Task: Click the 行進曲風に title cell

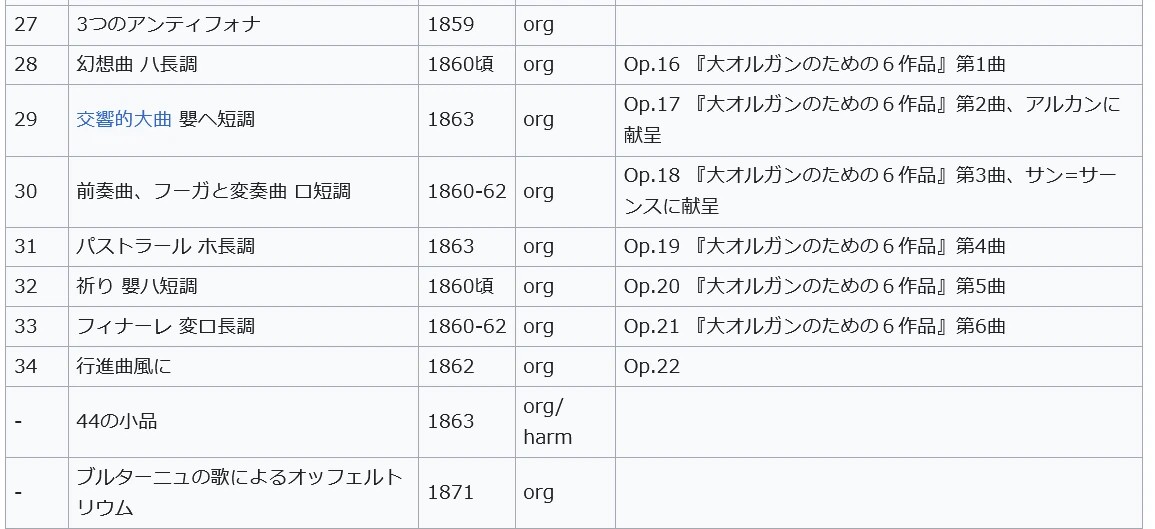Action: coord(124,366)
